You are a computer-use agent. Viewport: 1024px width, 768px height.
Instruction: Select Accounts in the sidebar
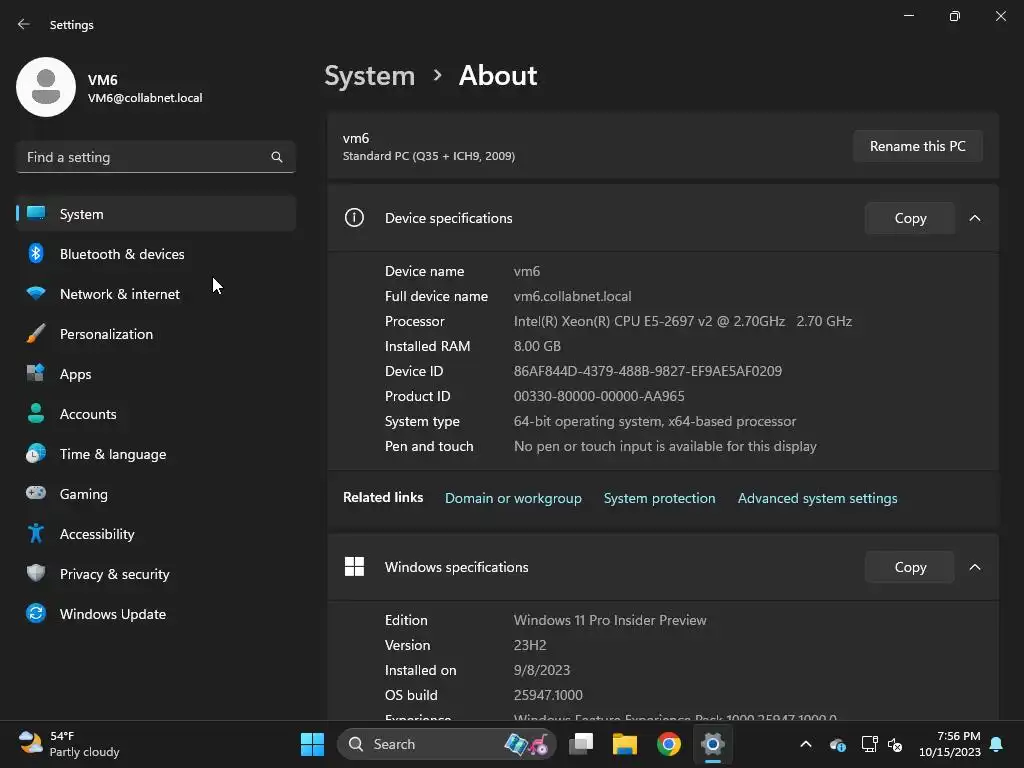(x=155, y=414)
